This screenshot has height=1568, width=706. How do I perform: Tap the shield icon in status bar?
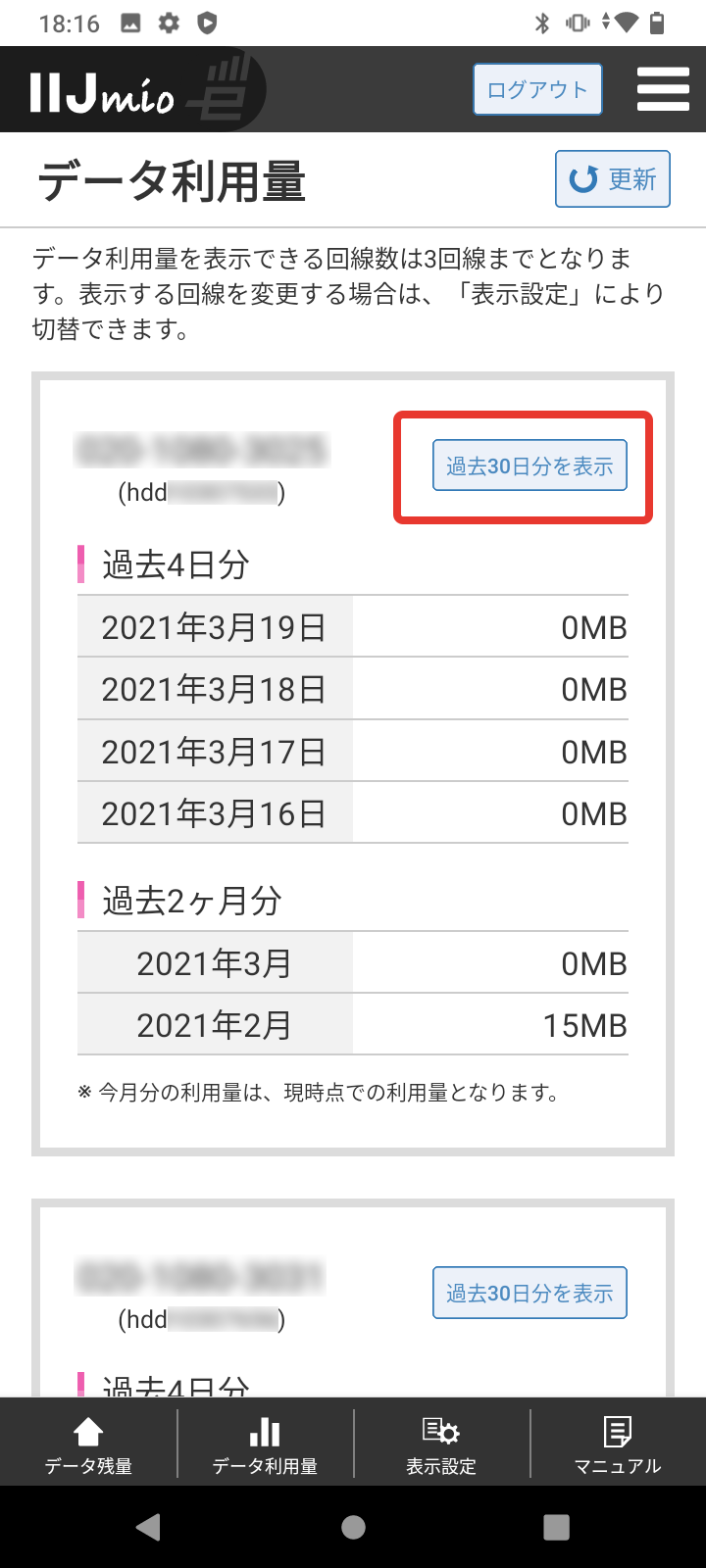tap(207, 24)
